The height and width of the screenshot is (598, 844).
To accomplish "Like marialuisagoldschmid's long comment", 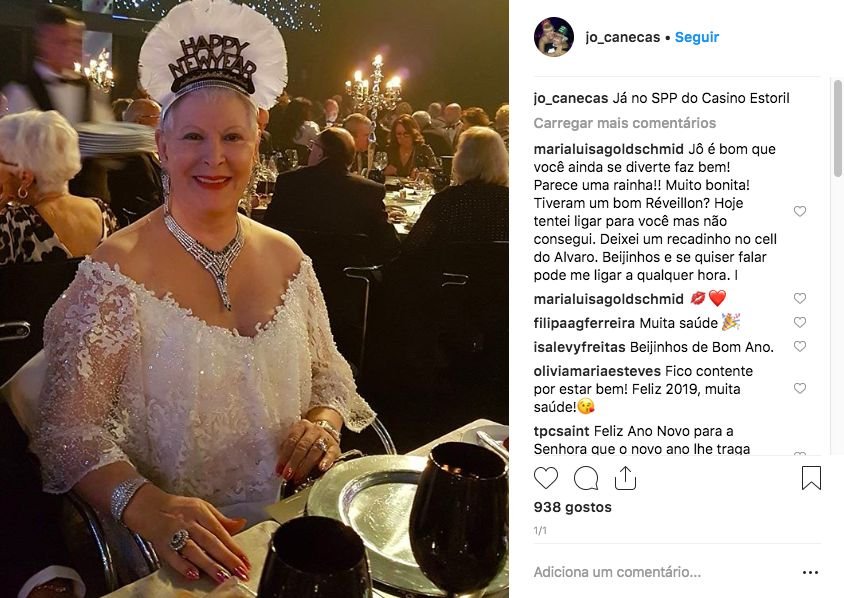I will (x=800, y=212).
